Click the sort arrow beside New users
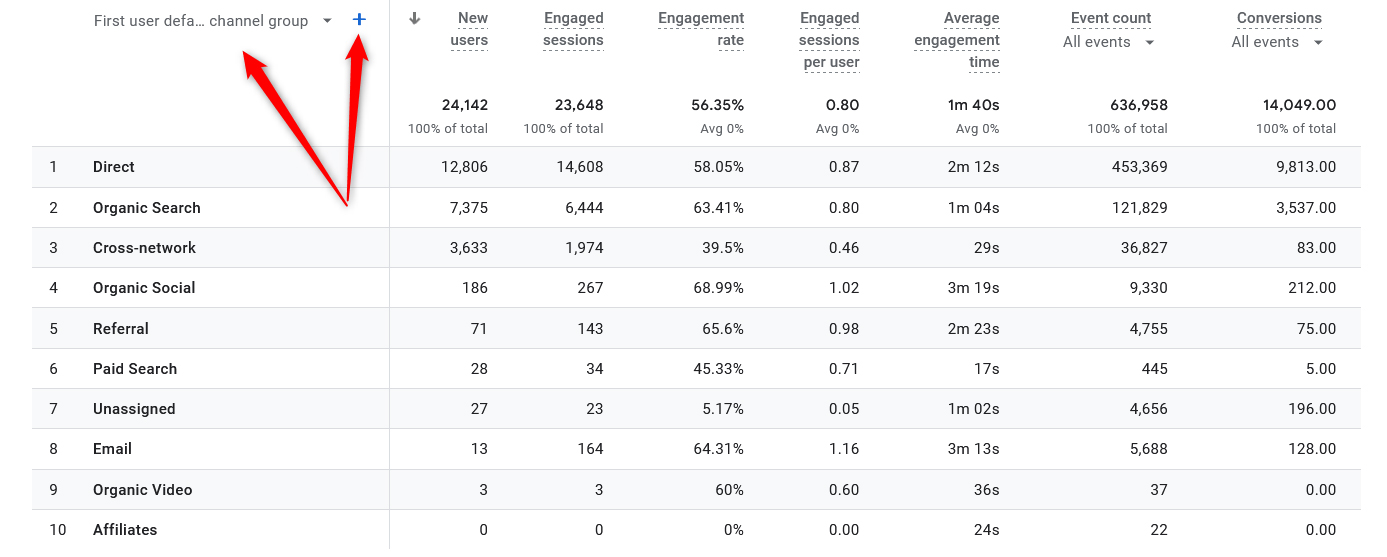Screen dimensions: 1387x557 pyautogui.click(x=415, y=19)
